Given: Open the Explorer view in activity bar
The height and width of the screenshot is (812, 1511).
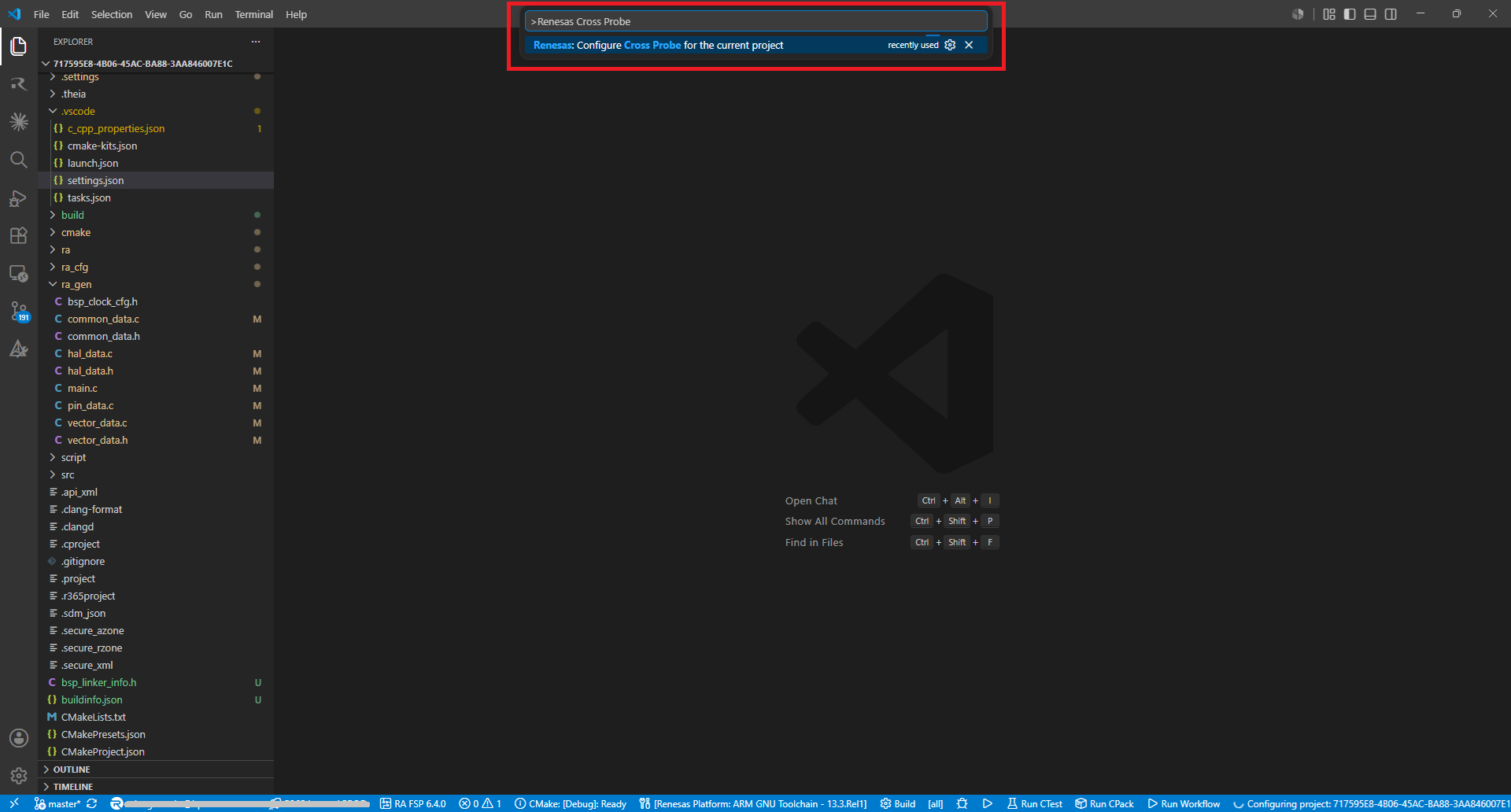Looking at the screenshot, I should [19, 46].
